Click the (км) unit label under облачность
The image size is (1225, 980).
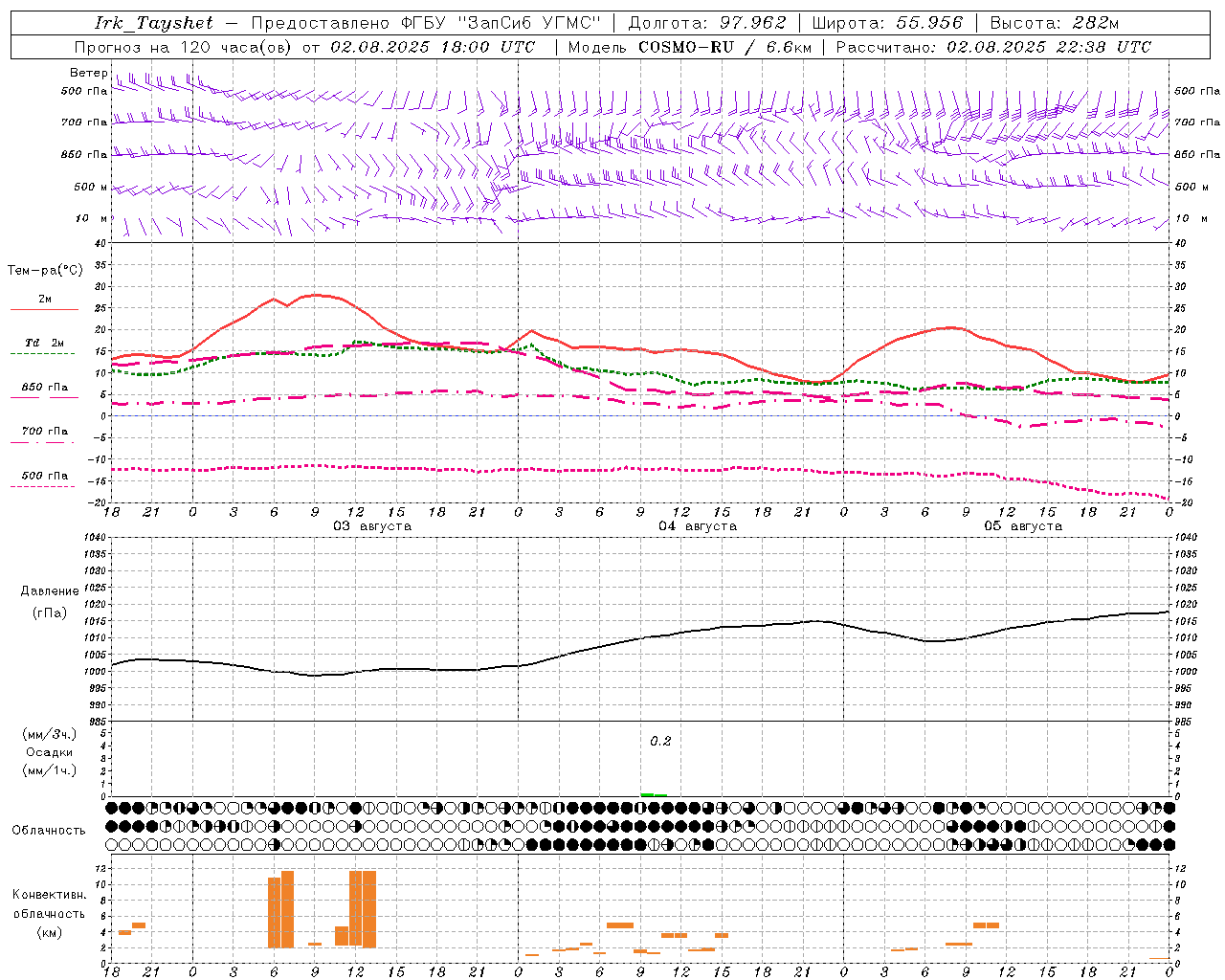(49, 932)
